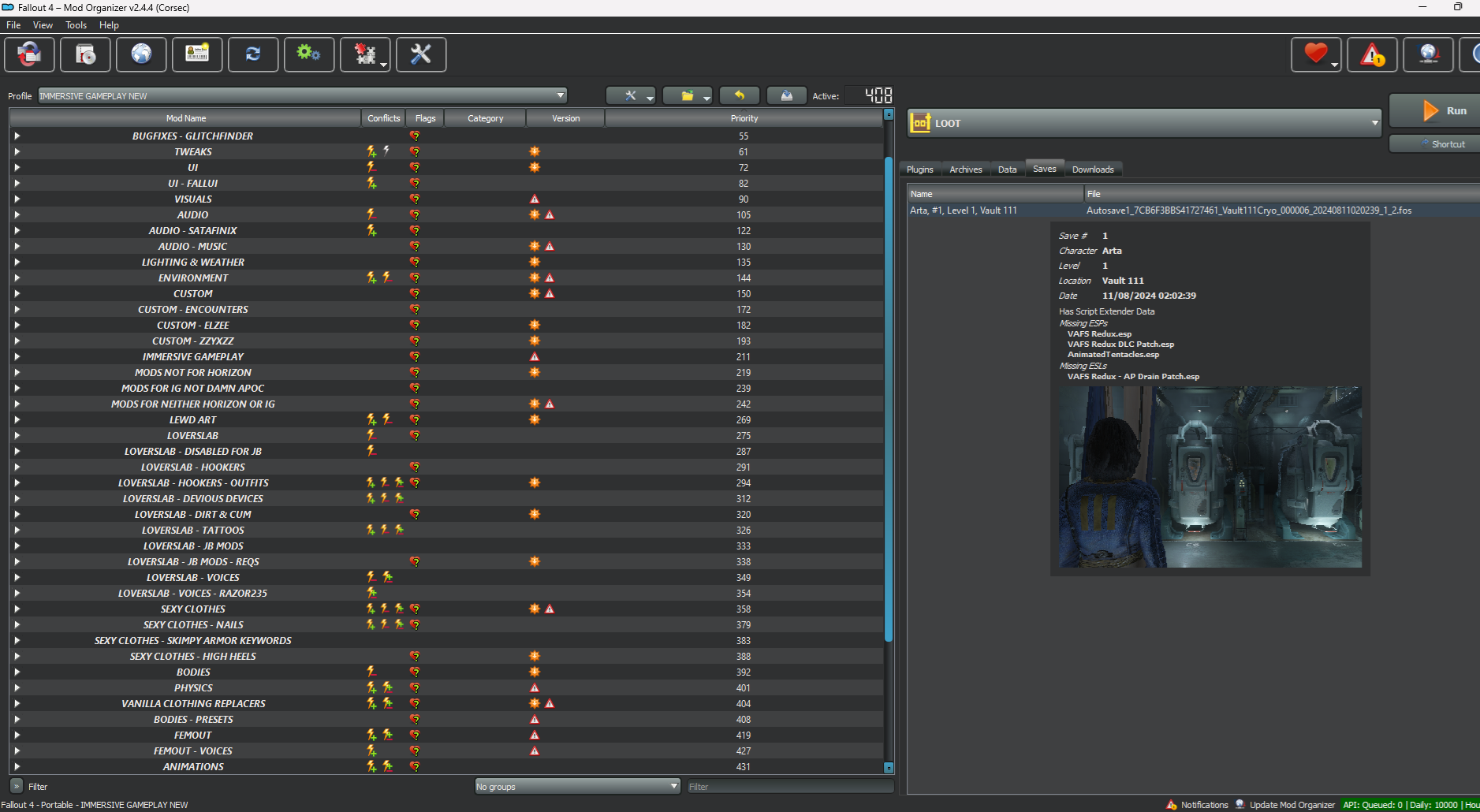Open the LOOT executable dropdown
Screen dimensions: 1480x812
(x=1144, y=123)
